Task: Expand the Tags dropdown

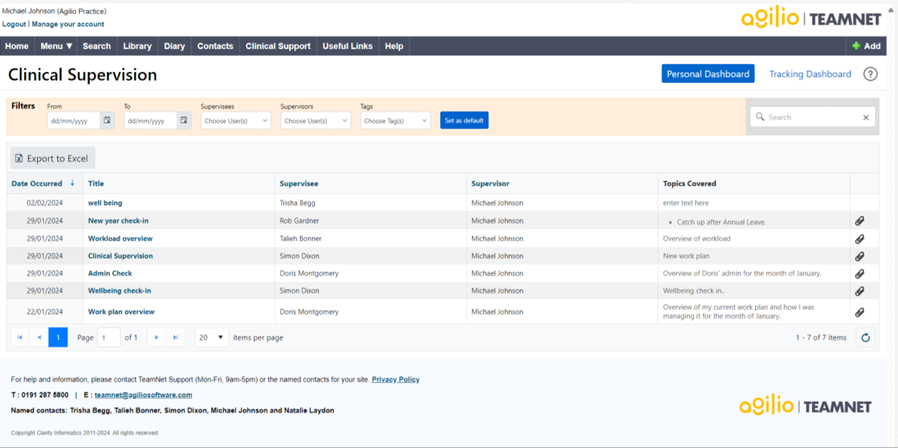Action: pyautogui.click(x=395, y=121)
